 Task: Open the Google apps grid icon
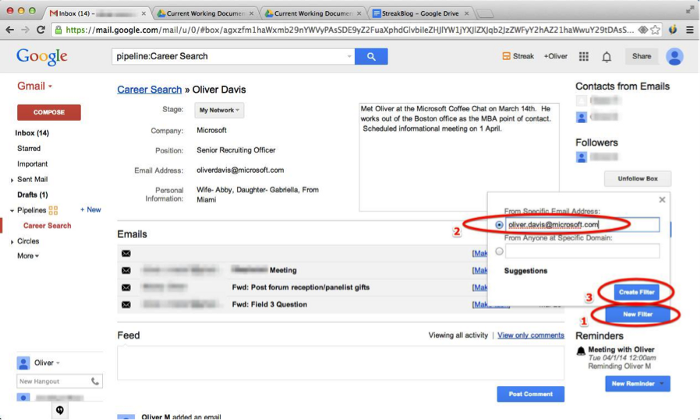(x=583, y=56)
